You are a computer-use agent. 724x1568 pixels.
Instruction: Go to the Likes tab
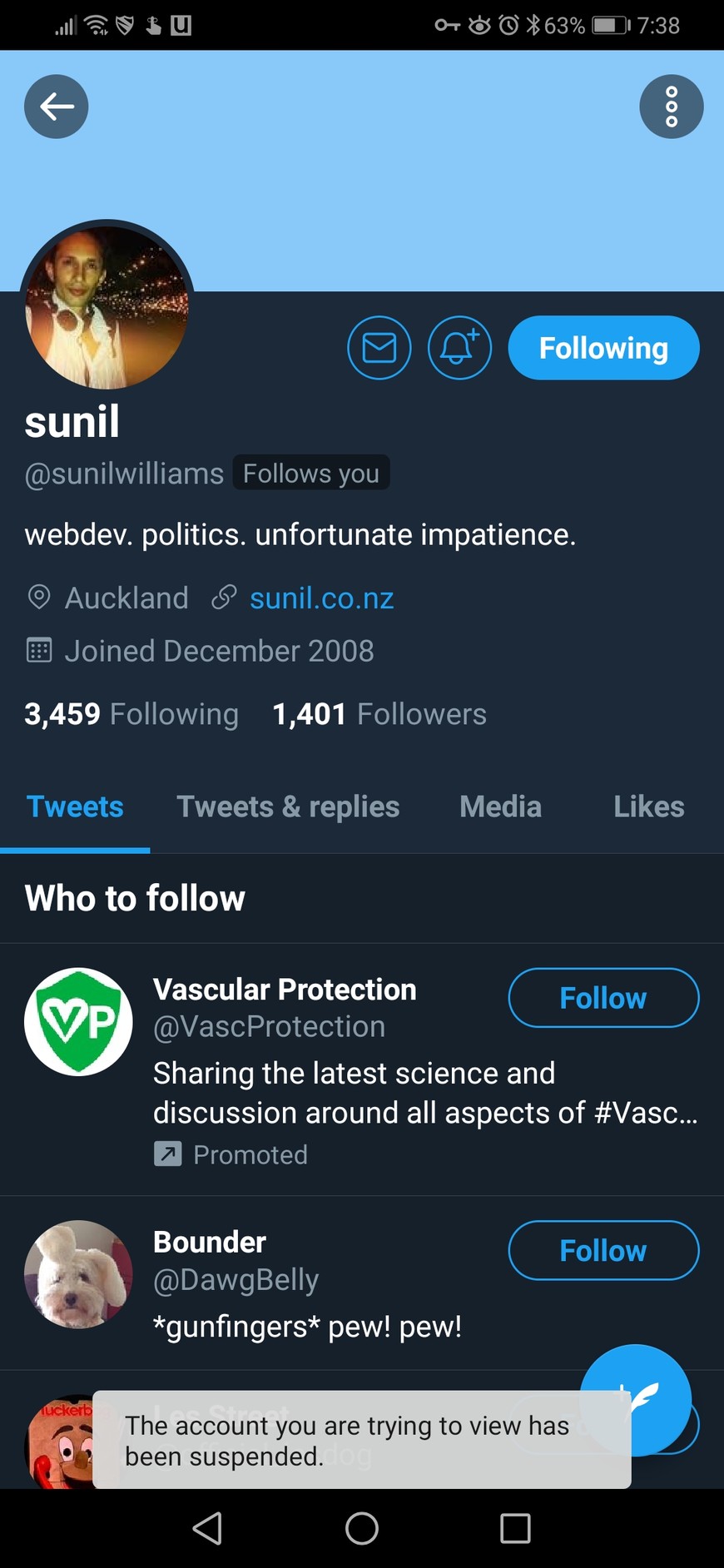point(648,806)
